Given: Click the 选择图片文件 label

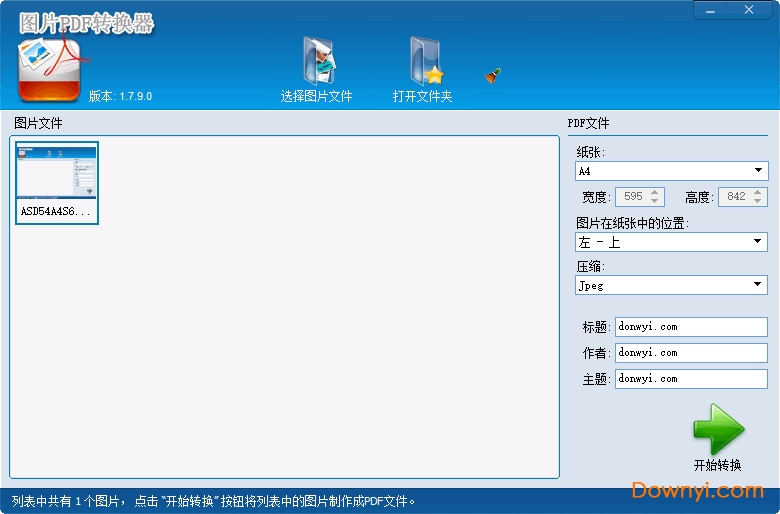Looking at the screenshot, I should point(316,96).
